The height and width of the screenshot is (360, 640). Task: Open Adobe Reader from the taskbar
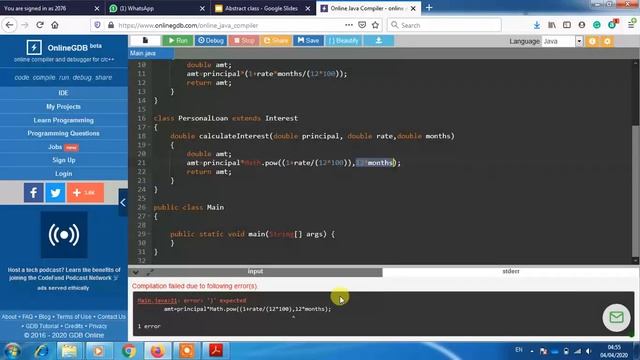coord(216,351)
